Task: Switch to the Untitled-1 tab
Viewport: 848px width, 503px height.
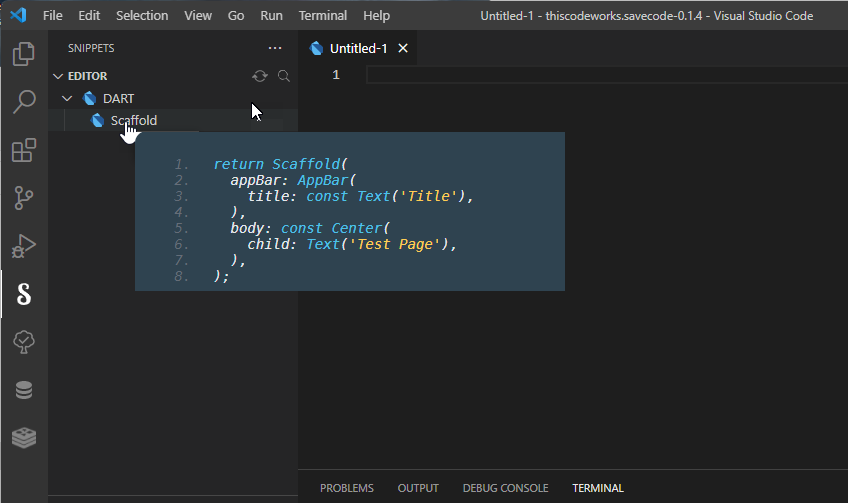Action: [x=359, y=49]
